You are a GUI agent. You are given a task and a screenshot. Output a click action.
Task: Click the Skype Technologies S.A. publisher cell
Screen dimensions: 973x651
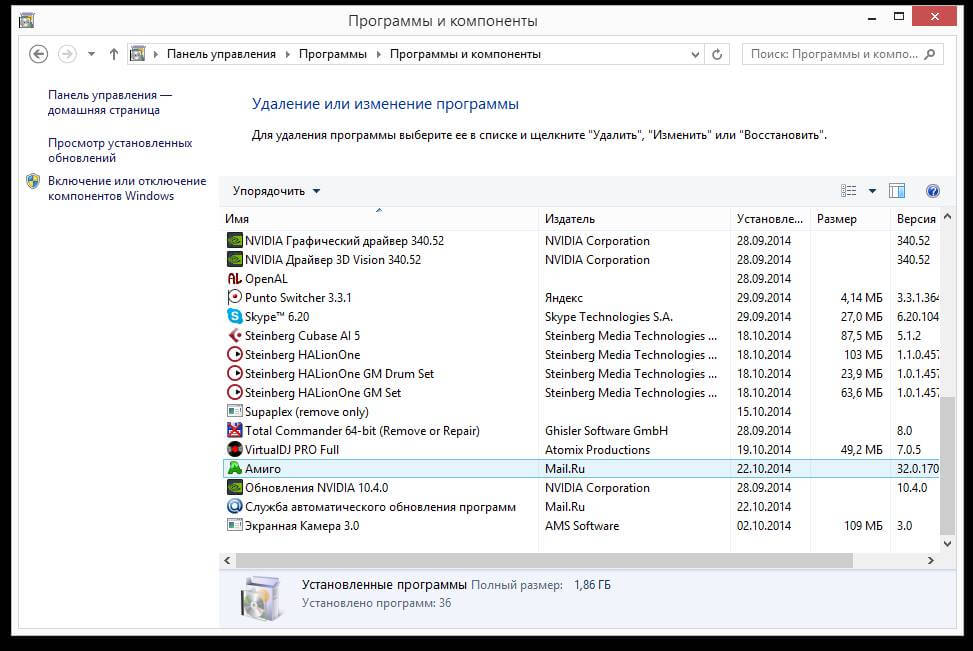point(608,317)
